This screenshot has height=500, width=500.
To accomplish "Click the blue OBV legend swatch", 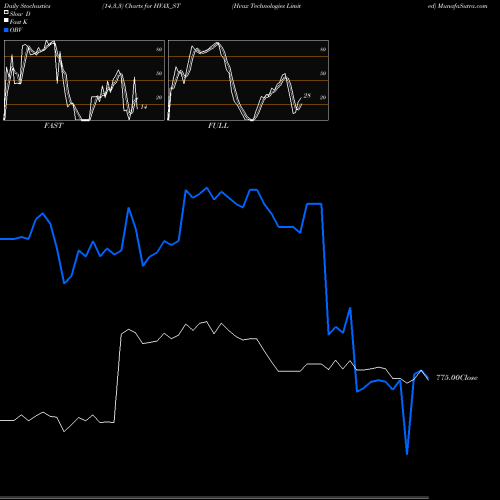I will [x=6, y=30].
